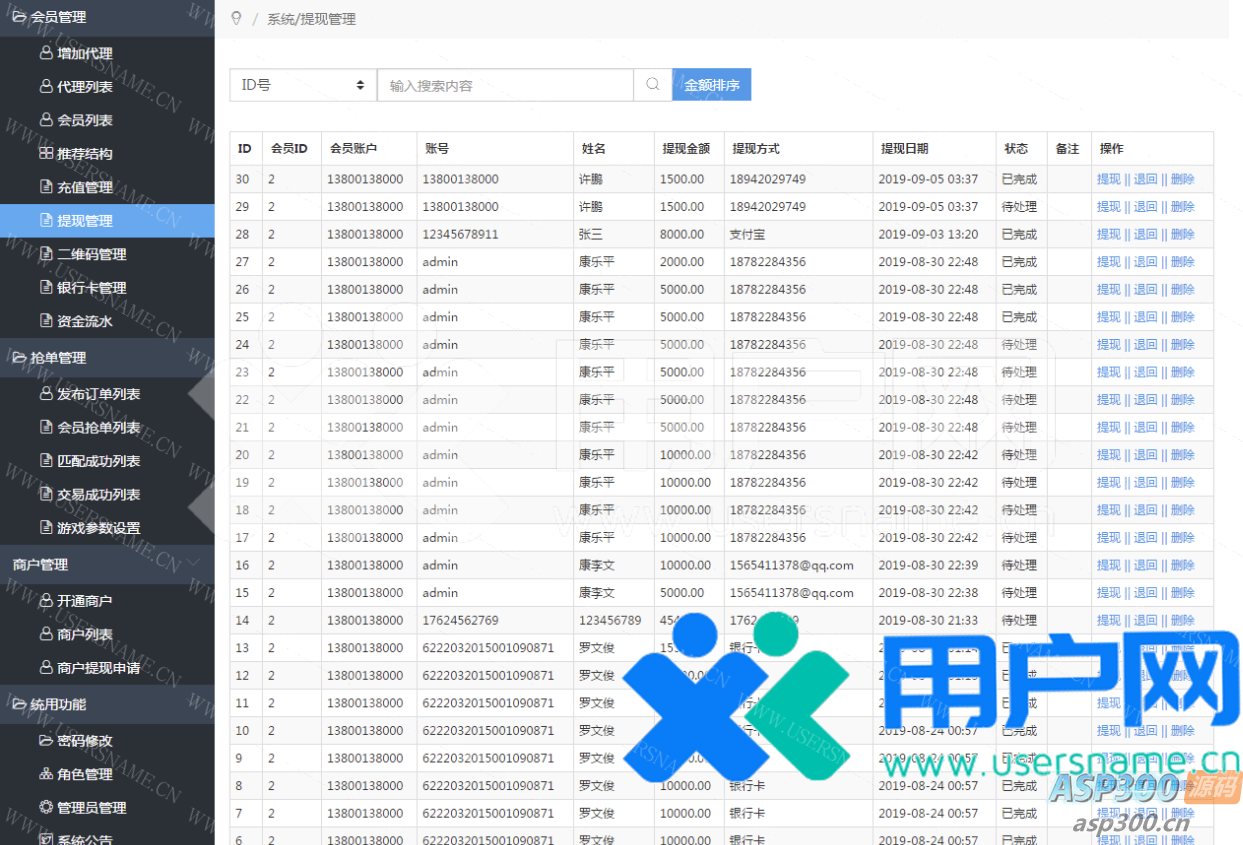Viewport: 1243px width, 845px height.
Task: Click the magnifier search icon button
Action: coord(653,85)
